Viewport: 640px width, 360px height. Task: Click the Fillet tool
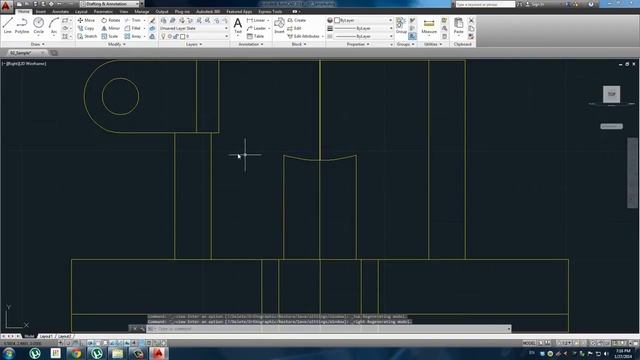[x=133, y=28]
